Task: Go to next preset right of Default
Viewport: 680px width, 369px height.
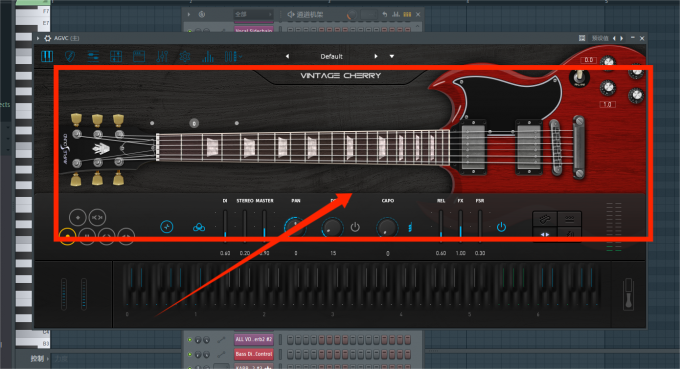Action: point(376,56)
